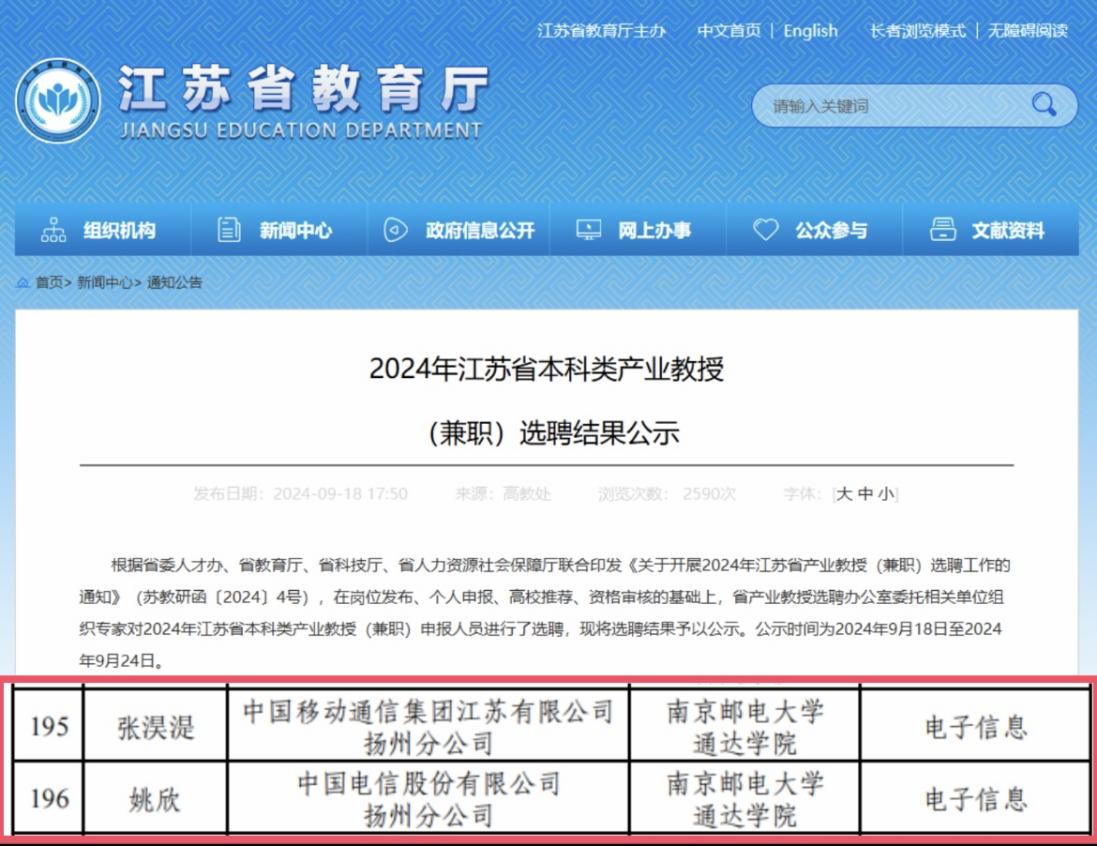This screenshot has height=846, width=1097.
Task: Click the 政府信息公开 icon
Action: (x=396, y=230)
